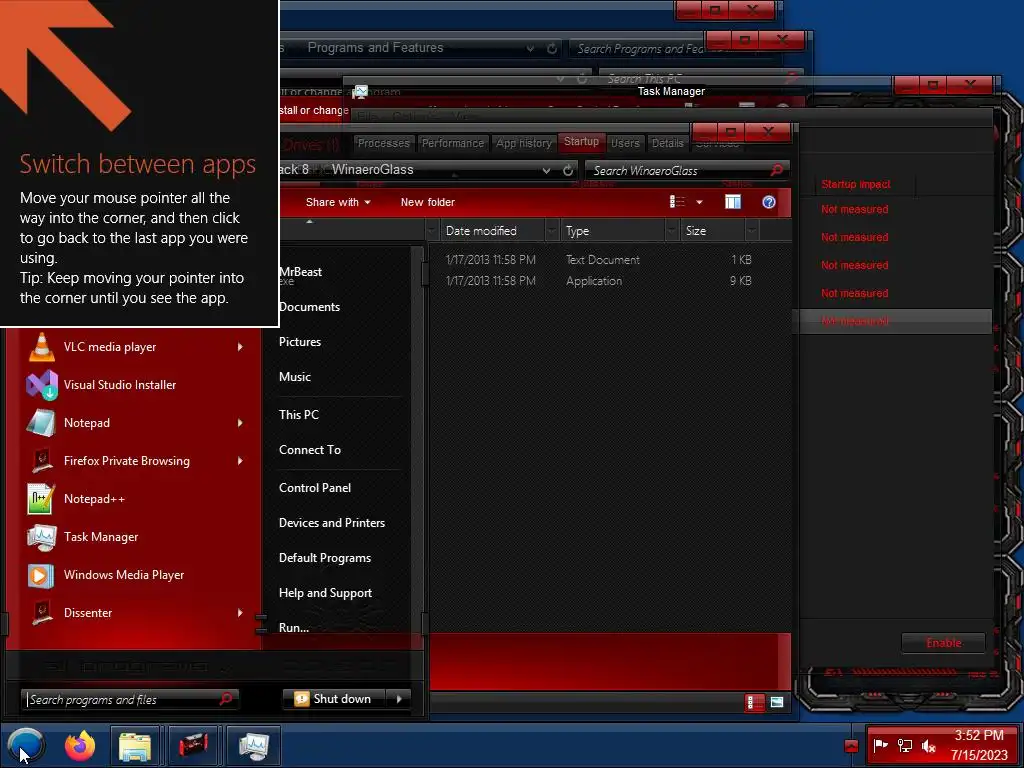This screenshot has height=768, width=1024.
Task: Refresh the WinaeroGlass folder address bar
Action: [568, 170]
